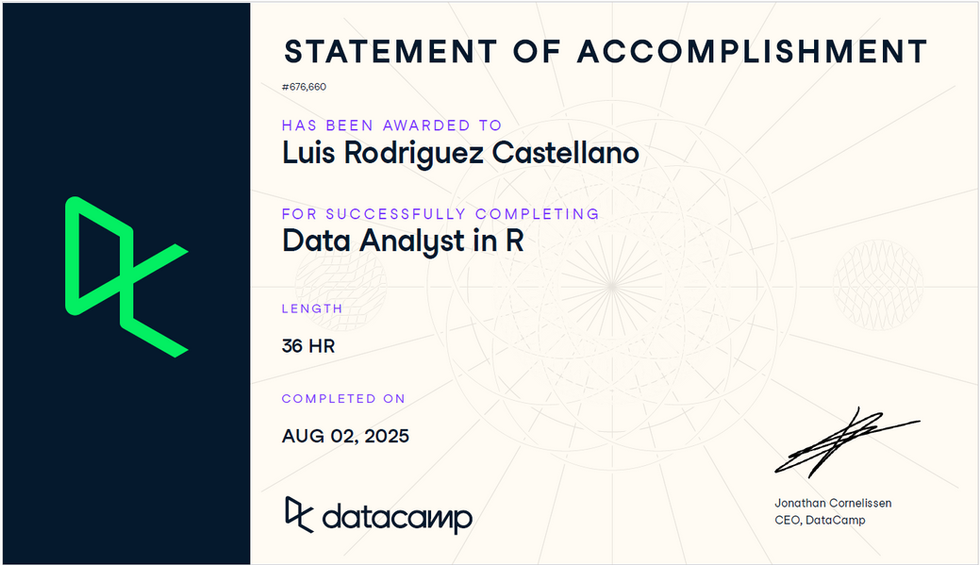Click the central radial guilloche pattern
Image resolution: width=980 pixels, height=565 pixels.
(x=612, y=286)
